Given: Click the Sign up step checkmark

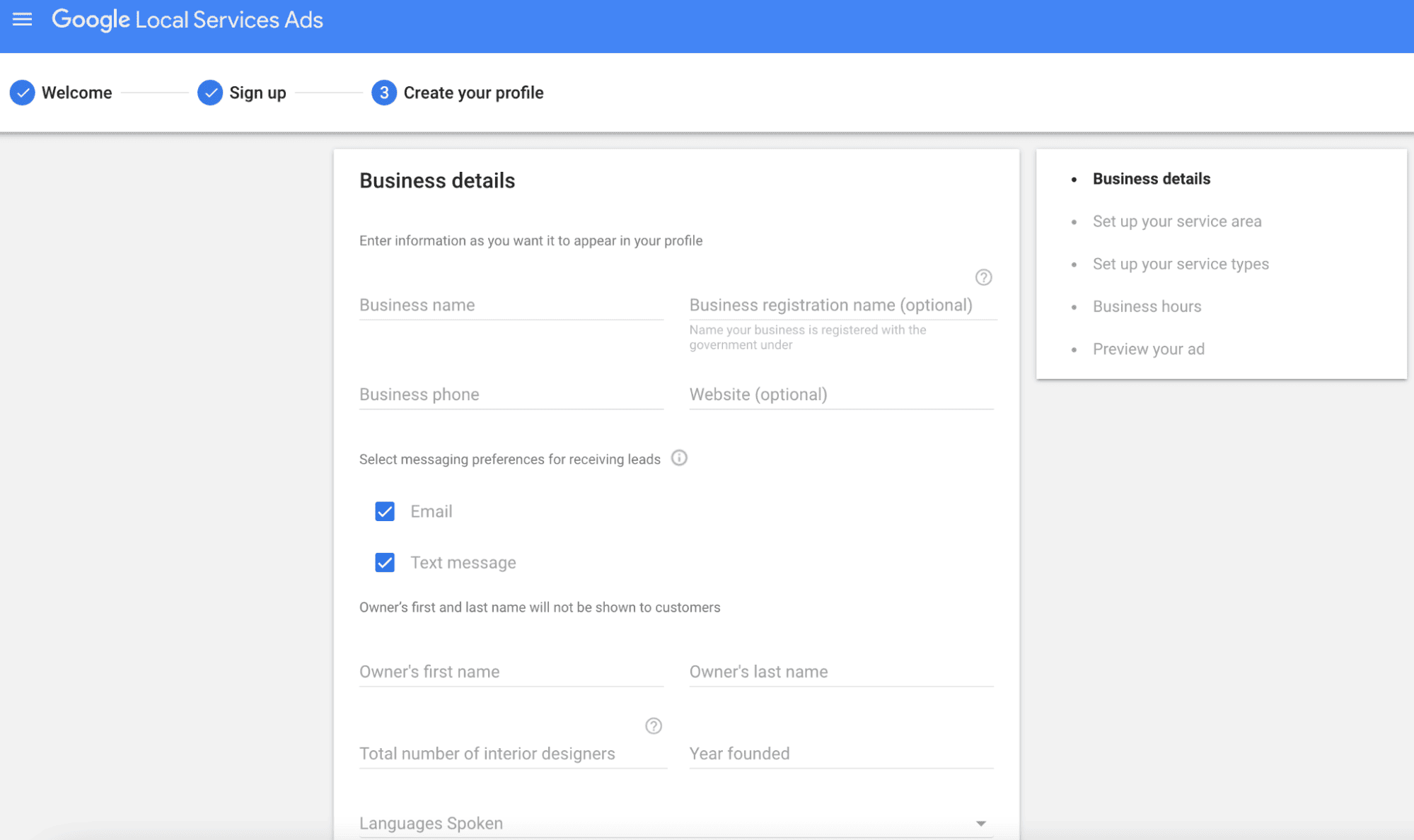Looking at the screenshot, I should [x=209, y=92].
